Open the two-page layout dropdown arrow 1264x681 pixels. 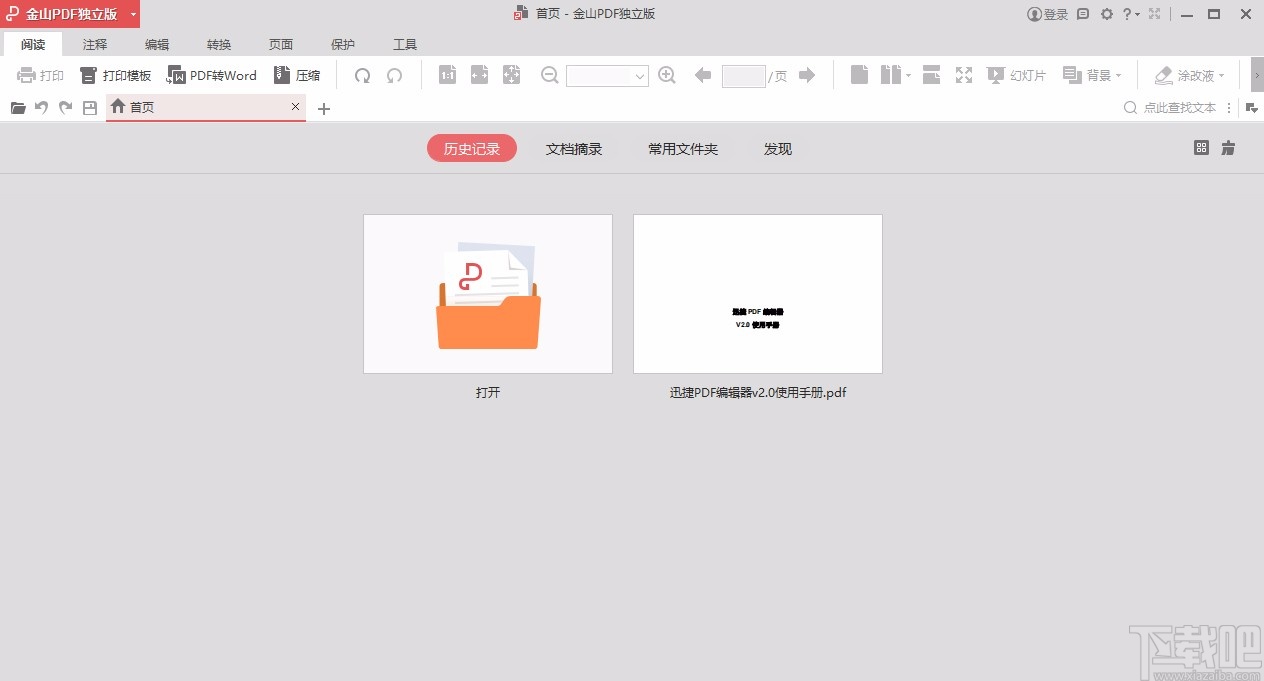pyautogui.click(x=909, y=77)
